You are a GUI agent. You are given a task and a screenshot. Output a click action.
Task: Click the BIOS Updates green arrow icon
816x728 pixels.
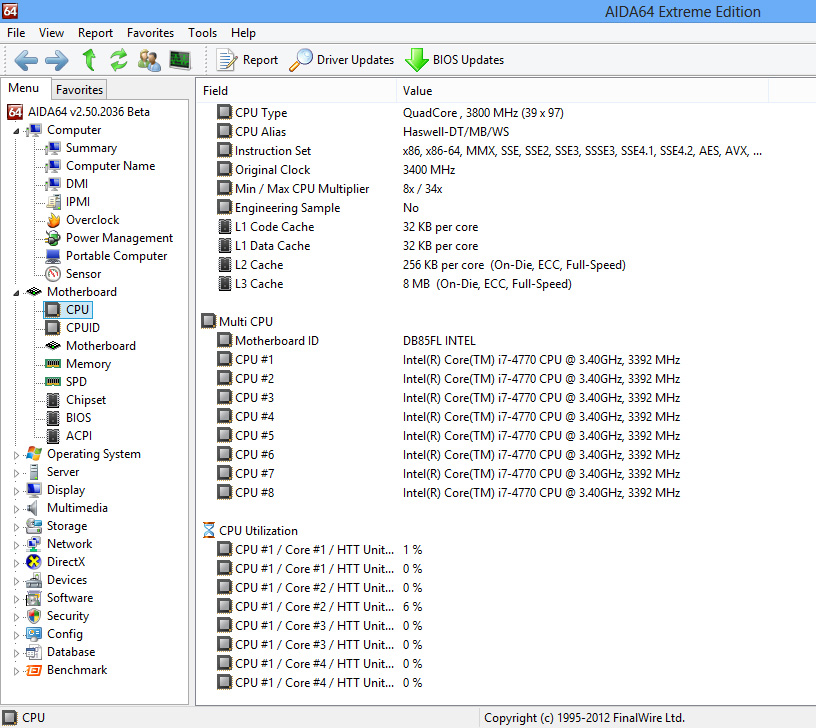417,60
